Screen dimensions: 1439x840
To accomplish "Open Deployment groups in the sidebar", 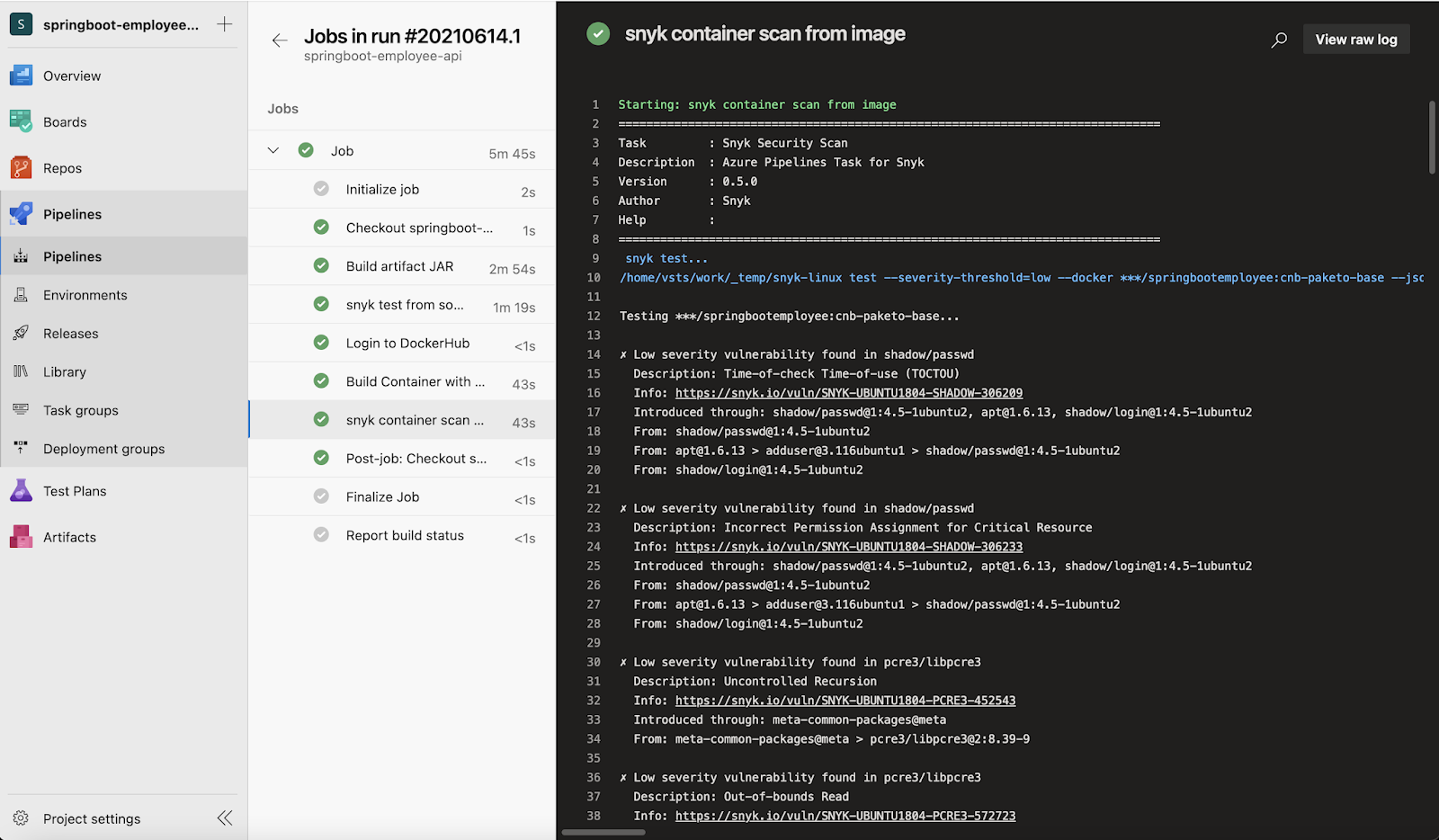I will pos(124,449).
